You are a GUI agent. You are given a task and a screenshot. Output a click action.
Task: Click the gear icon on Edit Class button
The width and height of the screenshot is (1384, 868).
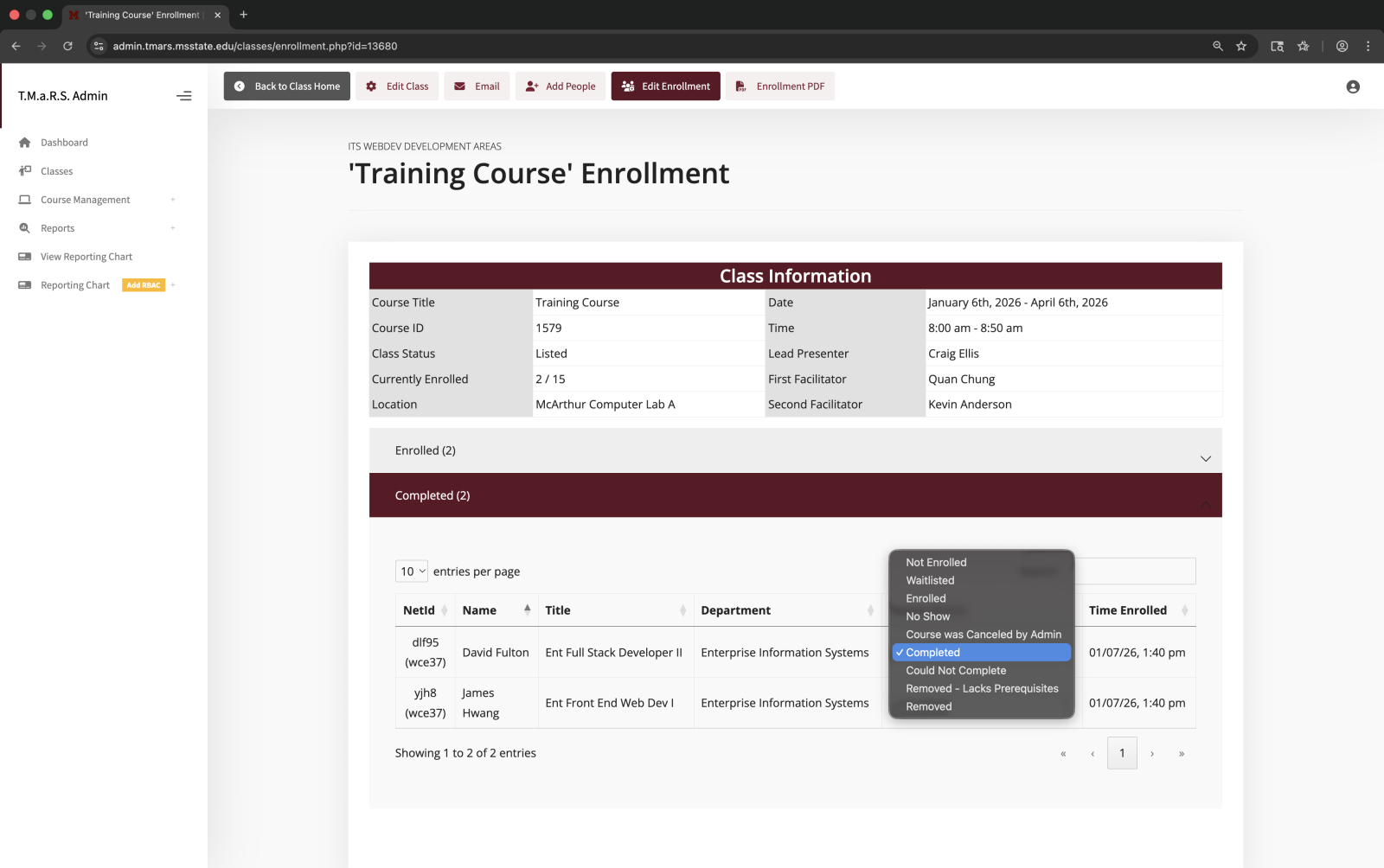pyautogui.click(x=371, y=86)
